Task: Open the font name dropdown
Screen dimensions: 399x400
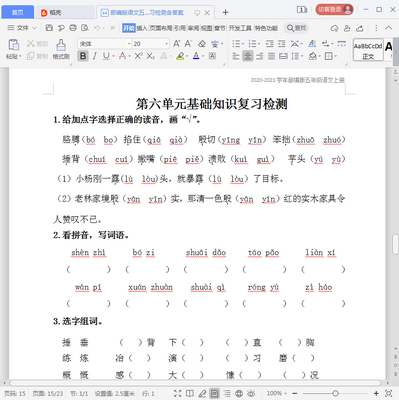Action: click(105, 44)
